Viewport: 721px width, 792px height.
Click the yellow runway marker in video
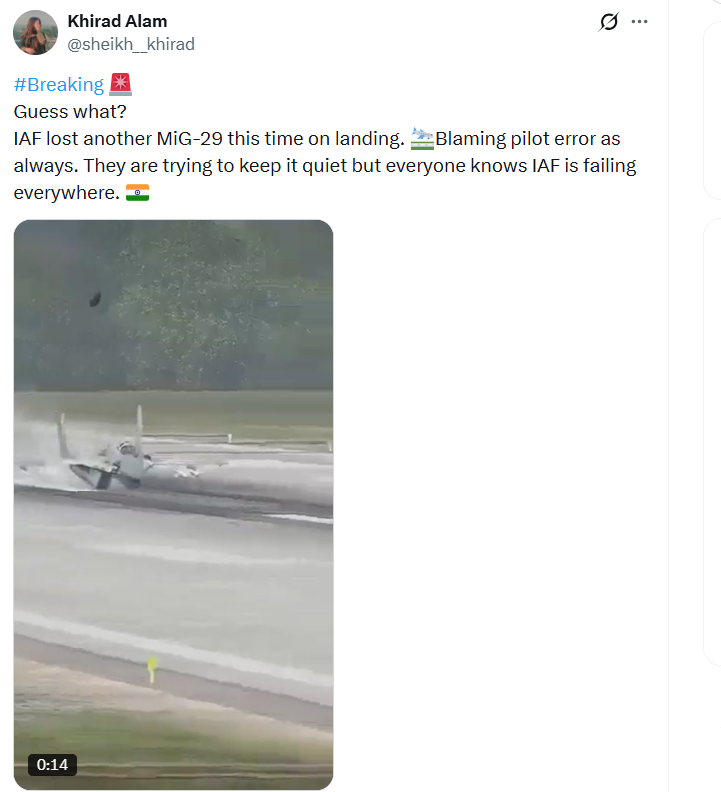click(x=152, y=669)
